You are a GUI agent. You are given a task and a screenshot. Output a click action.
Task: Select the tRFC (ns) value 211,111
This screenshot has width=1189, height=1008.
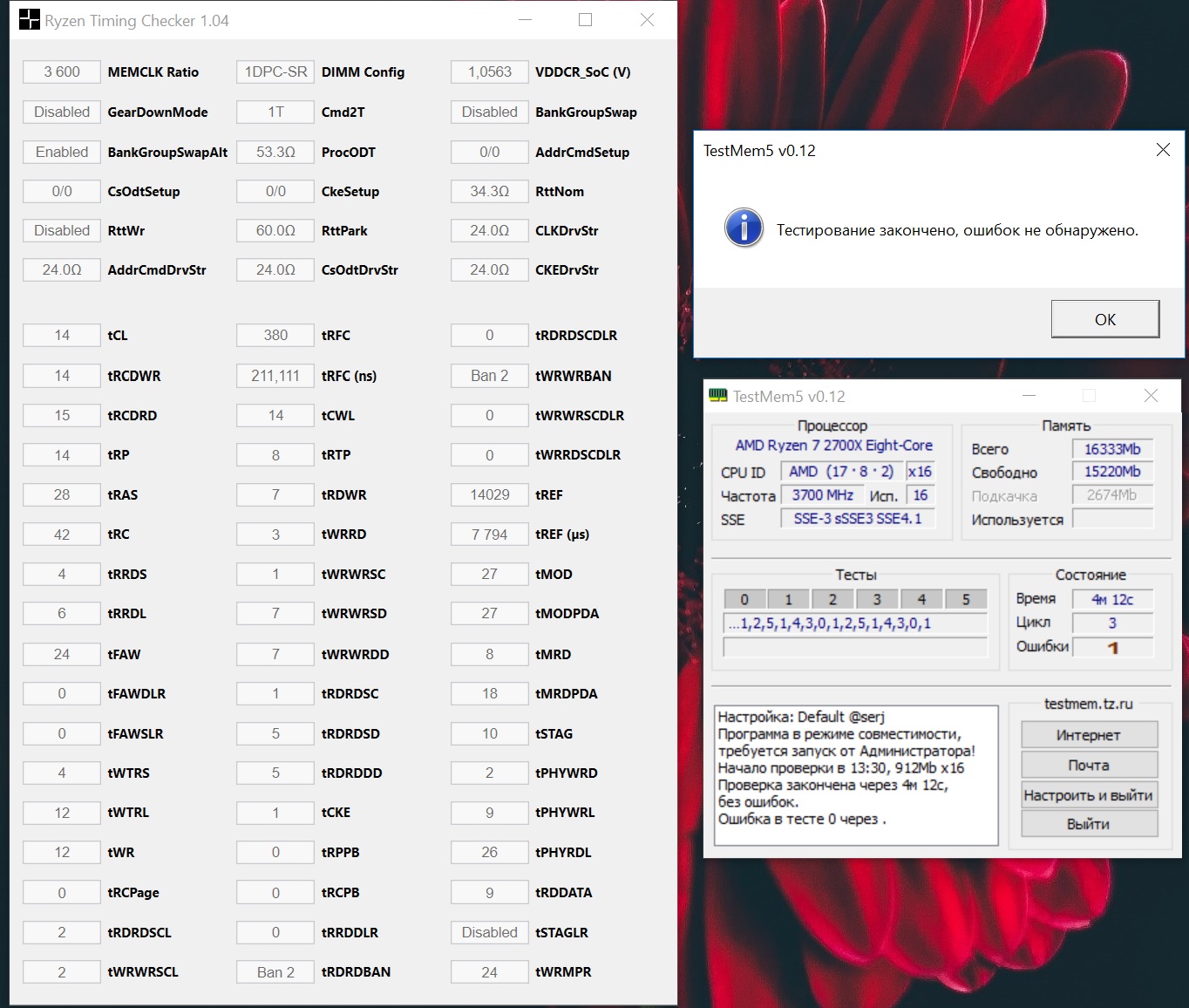click(x=275, y=376)
